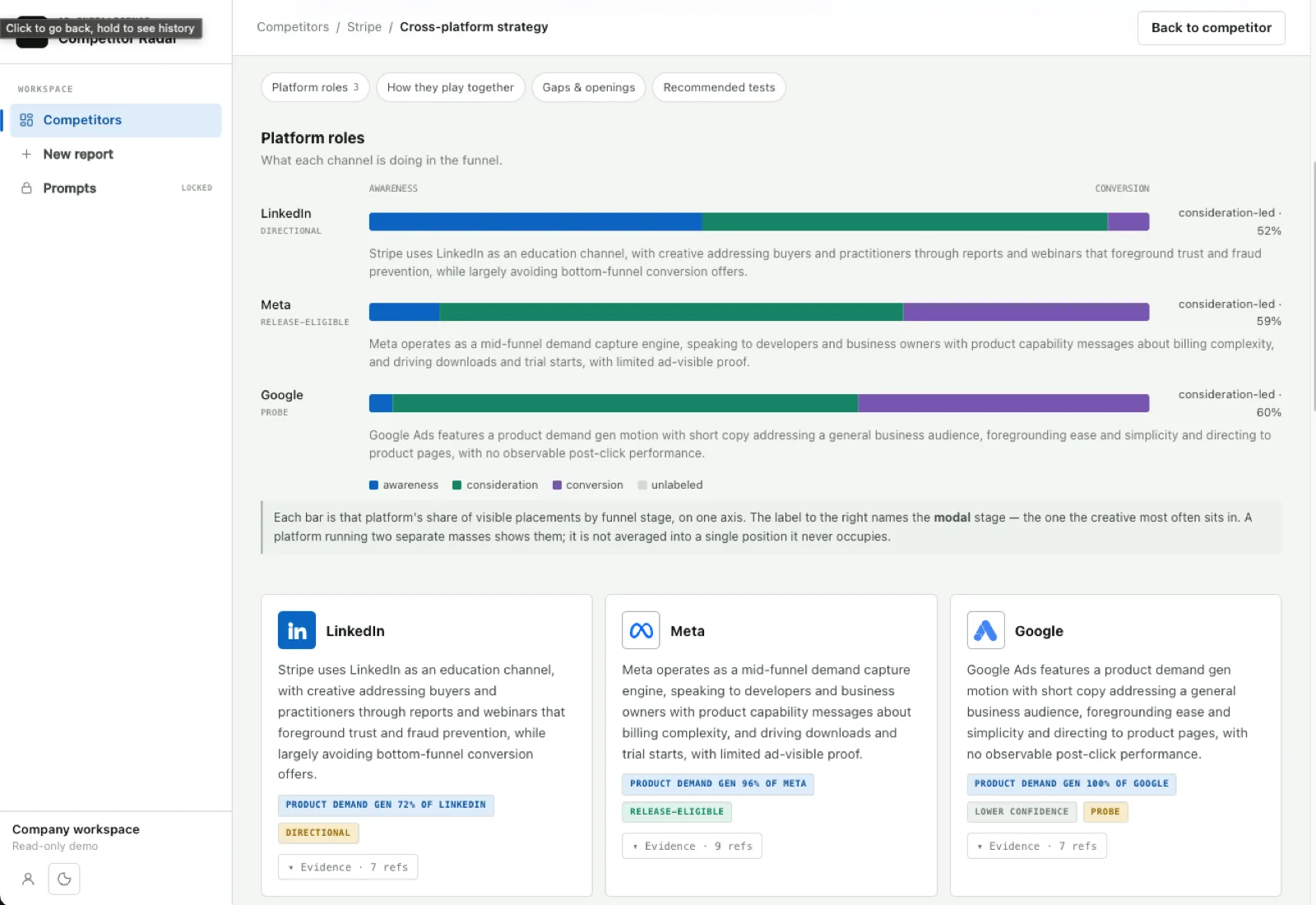Click the PROBE badge in Google card
The image size is (1316, 905).
1105,811
